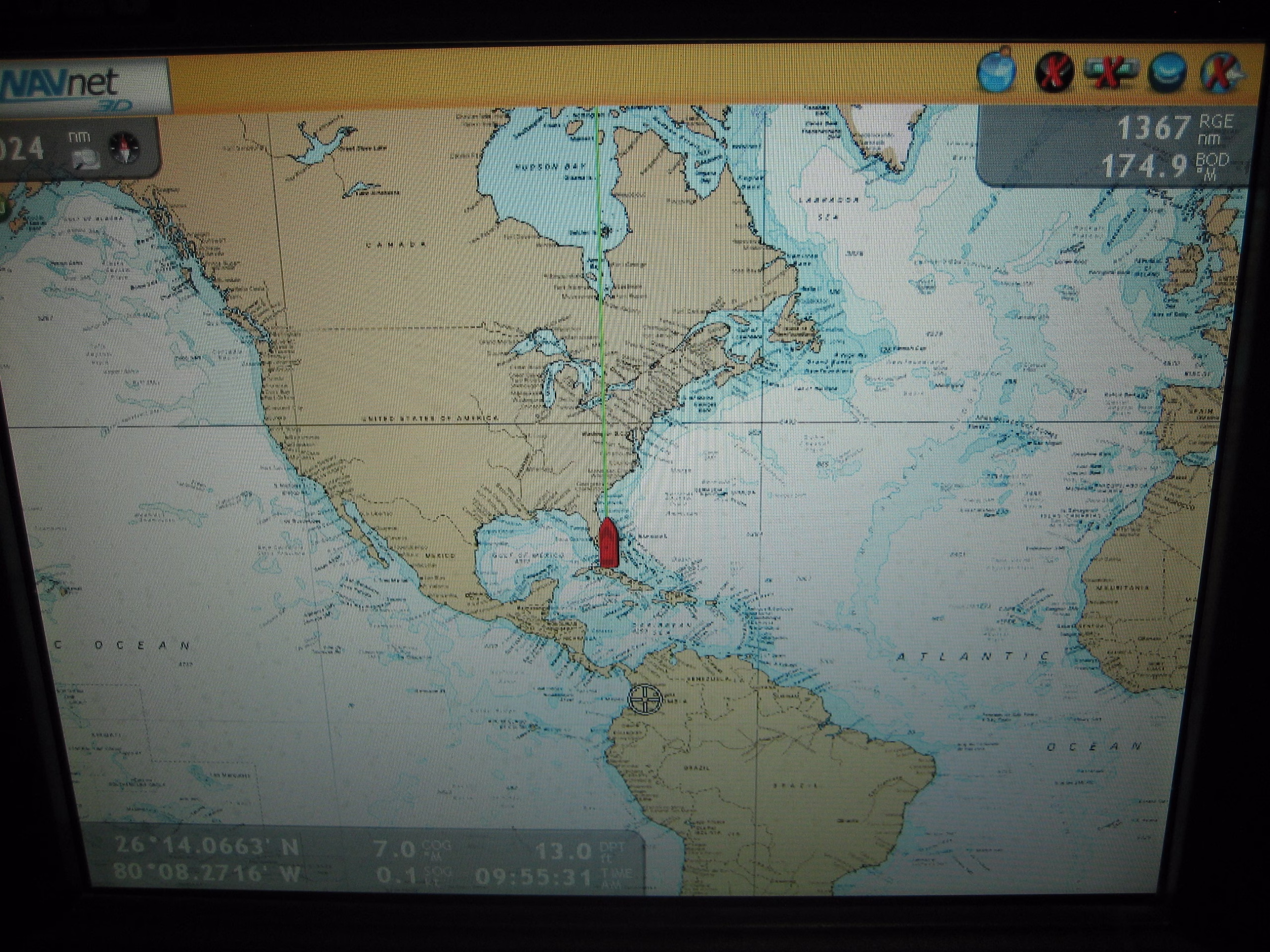Click the black circle red-X status icon
The height and width of the screenshot is (952, 1270).
[1054, 73]
